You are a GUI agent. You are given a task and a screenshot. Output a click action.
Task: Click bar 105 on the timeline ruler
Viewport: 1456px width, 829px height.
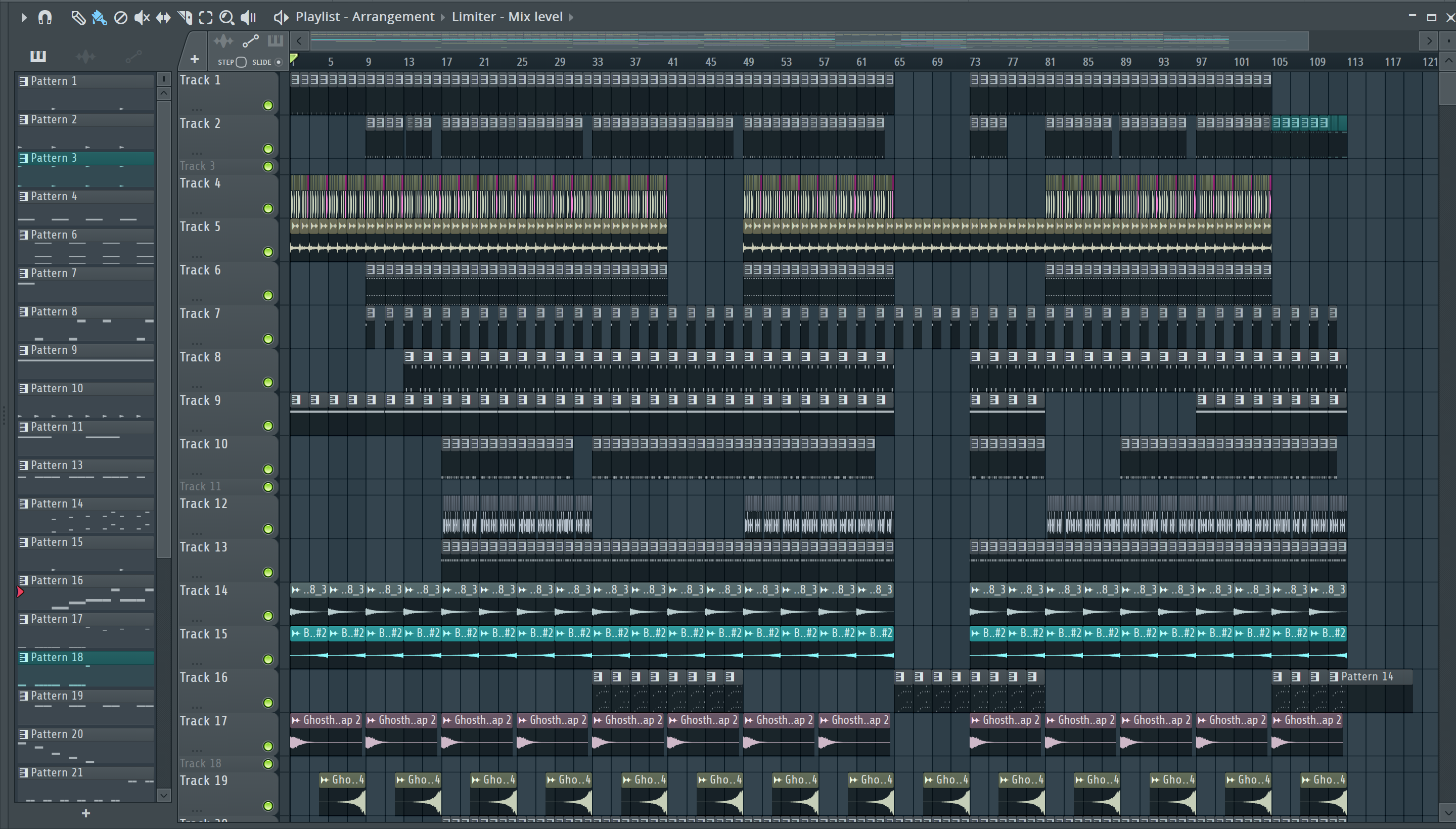(x=1280, y=62)
